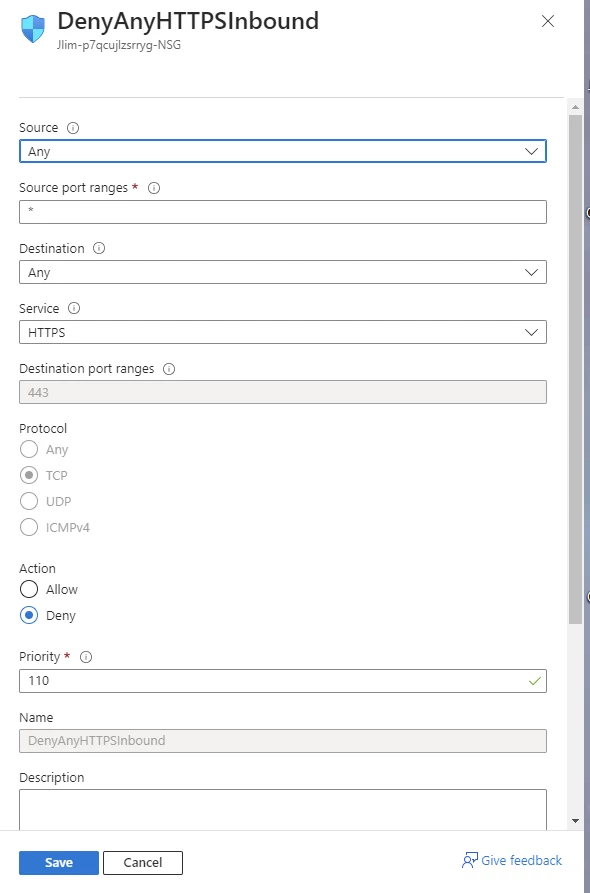The height and width of the screenshot is (893, 590).
Task: Open the Service dropdown showing HTTPS
Action: 283,332
